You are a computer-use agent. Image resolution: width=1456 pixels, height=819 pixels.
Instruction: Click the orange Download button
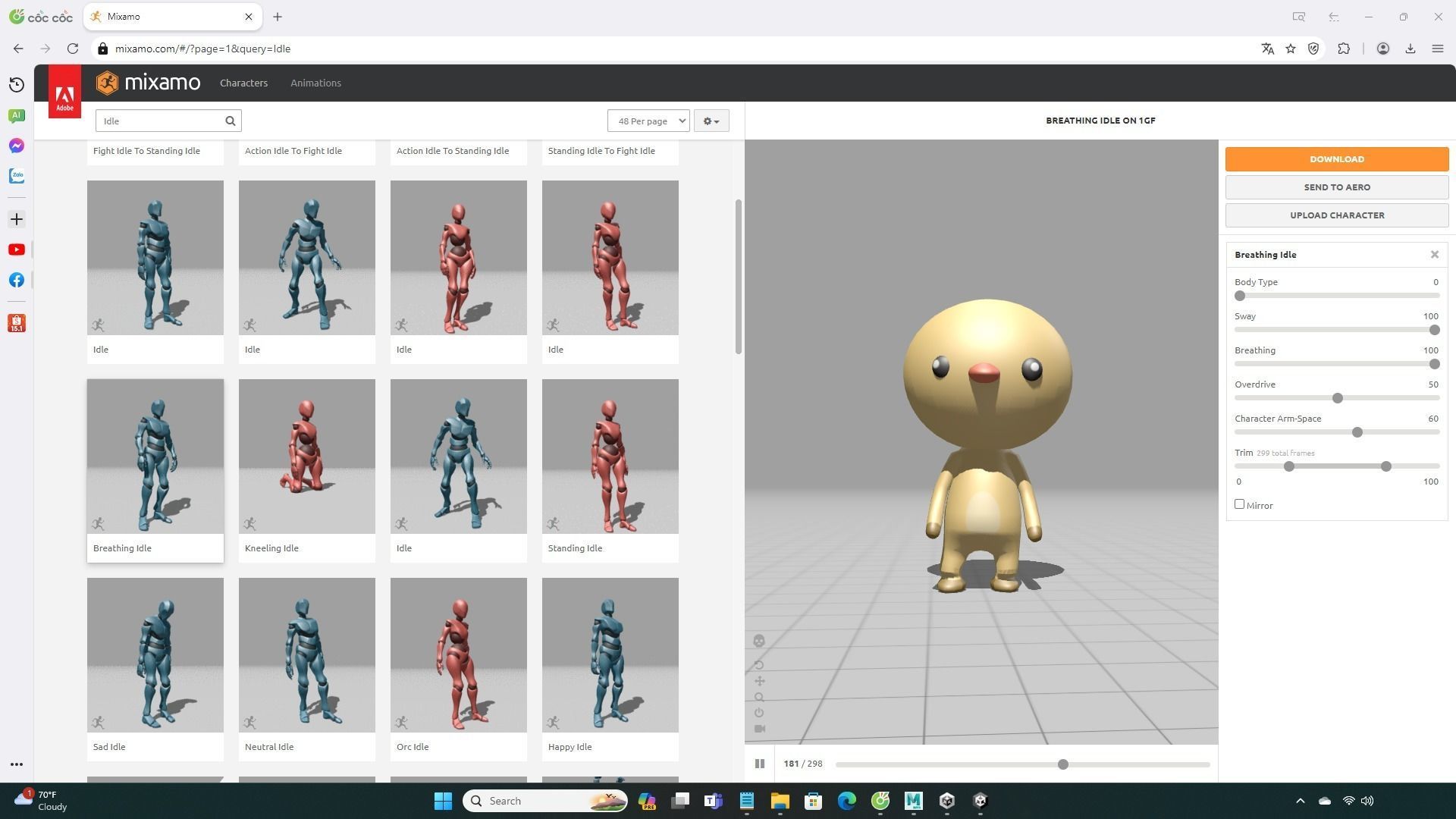(1336, 159)
